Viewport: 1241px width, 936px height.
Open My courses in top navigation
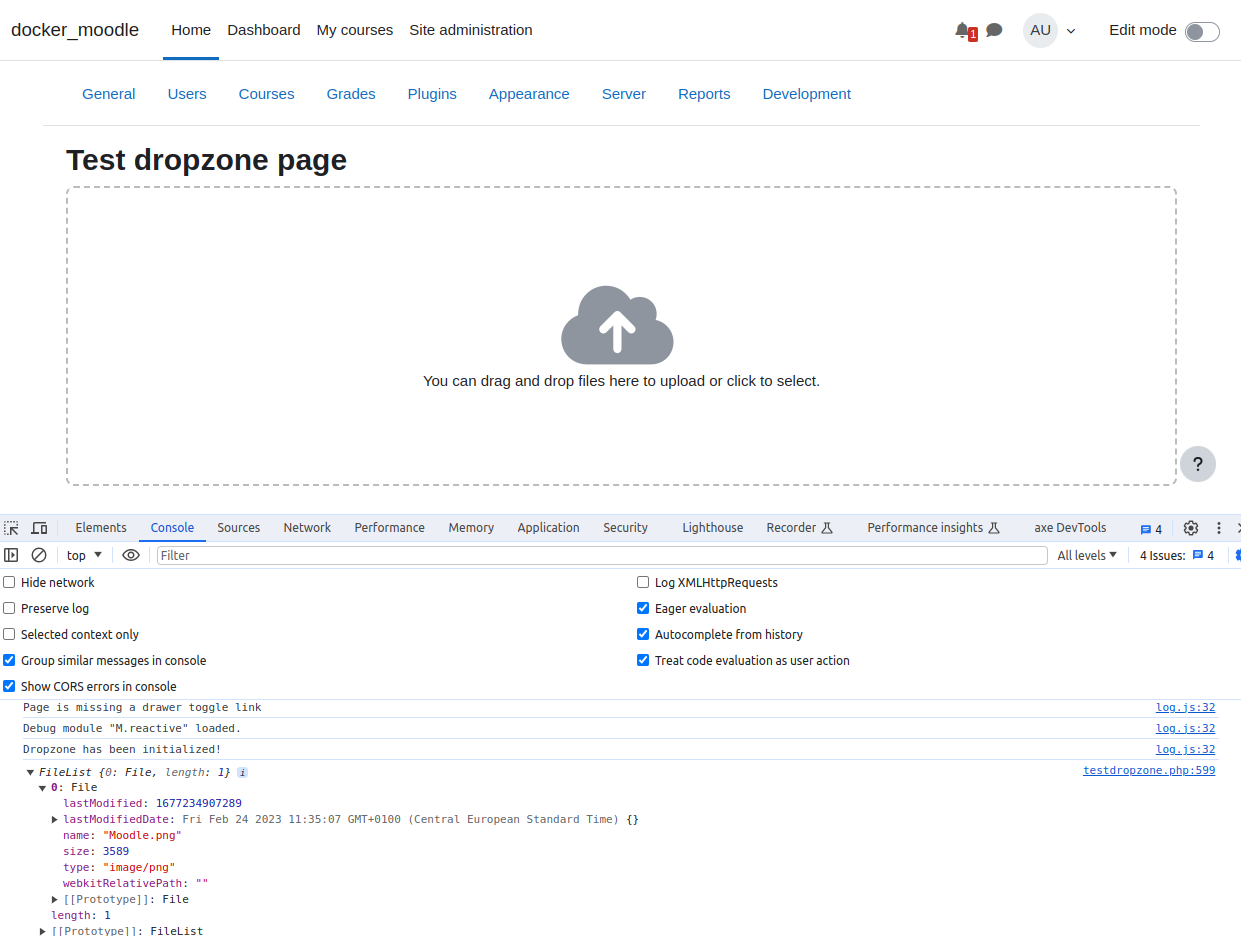click(x=355, y=30)
